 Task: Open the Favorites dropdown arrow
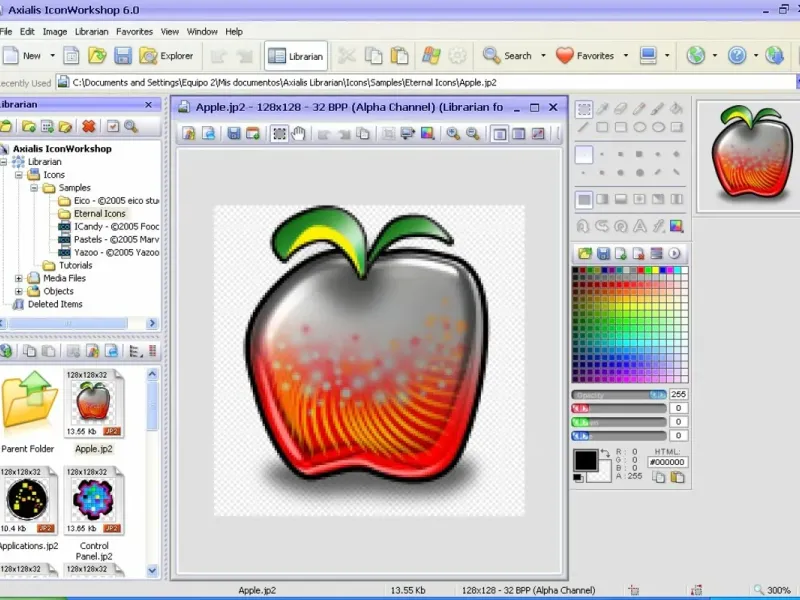[626, 56]
